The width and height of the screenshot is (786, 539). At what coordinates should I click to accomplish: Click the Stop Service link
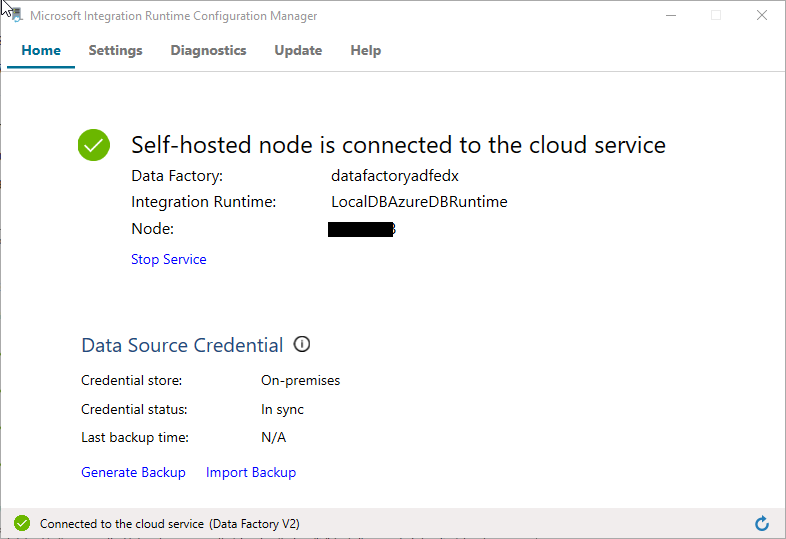pyautogui.click(x=168, y=259)
